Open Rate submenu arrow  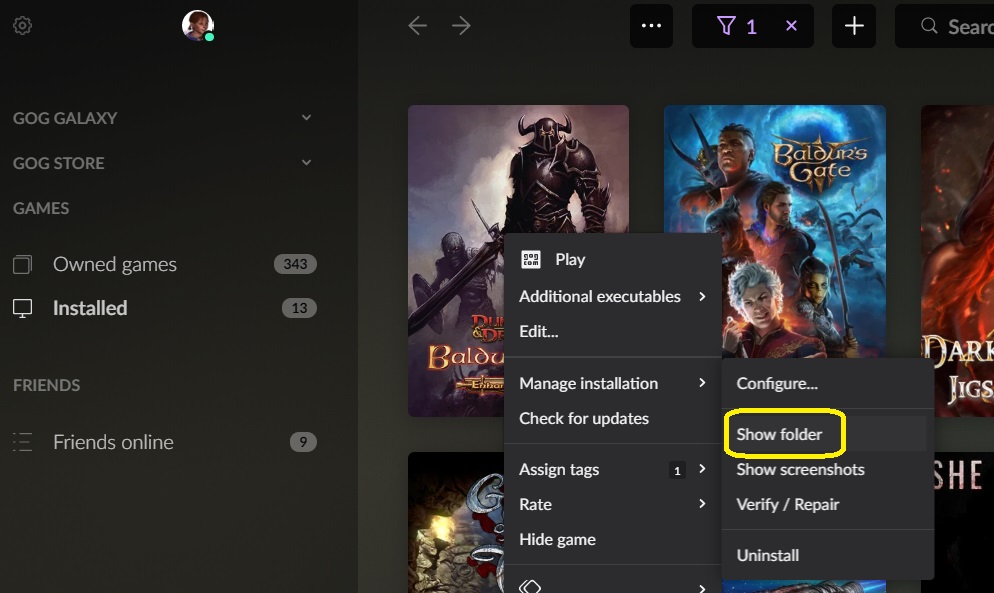point(702,504)
